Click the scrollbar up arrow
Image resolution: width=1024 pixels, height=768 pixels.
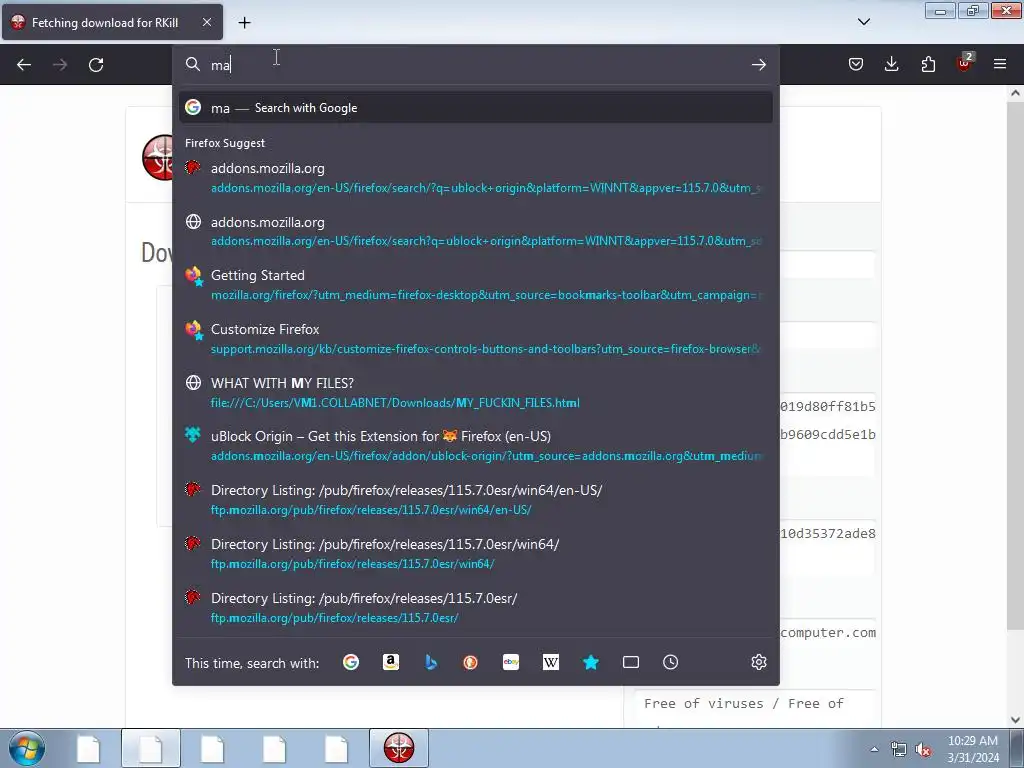pyautogui.click(x=1015, y=93)
